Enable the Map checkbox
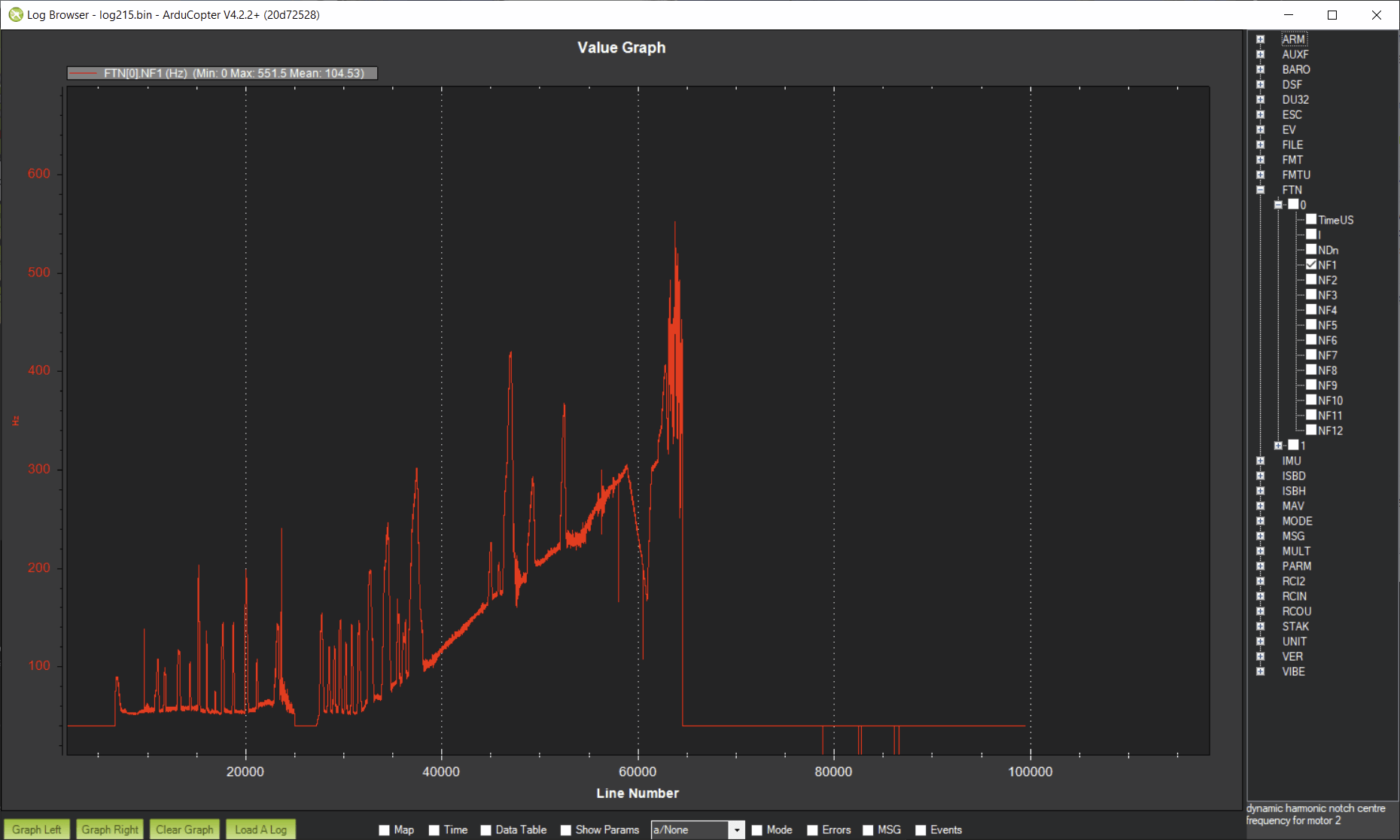The height and width of the screenshot is (840, 1400). pos(382,829)
